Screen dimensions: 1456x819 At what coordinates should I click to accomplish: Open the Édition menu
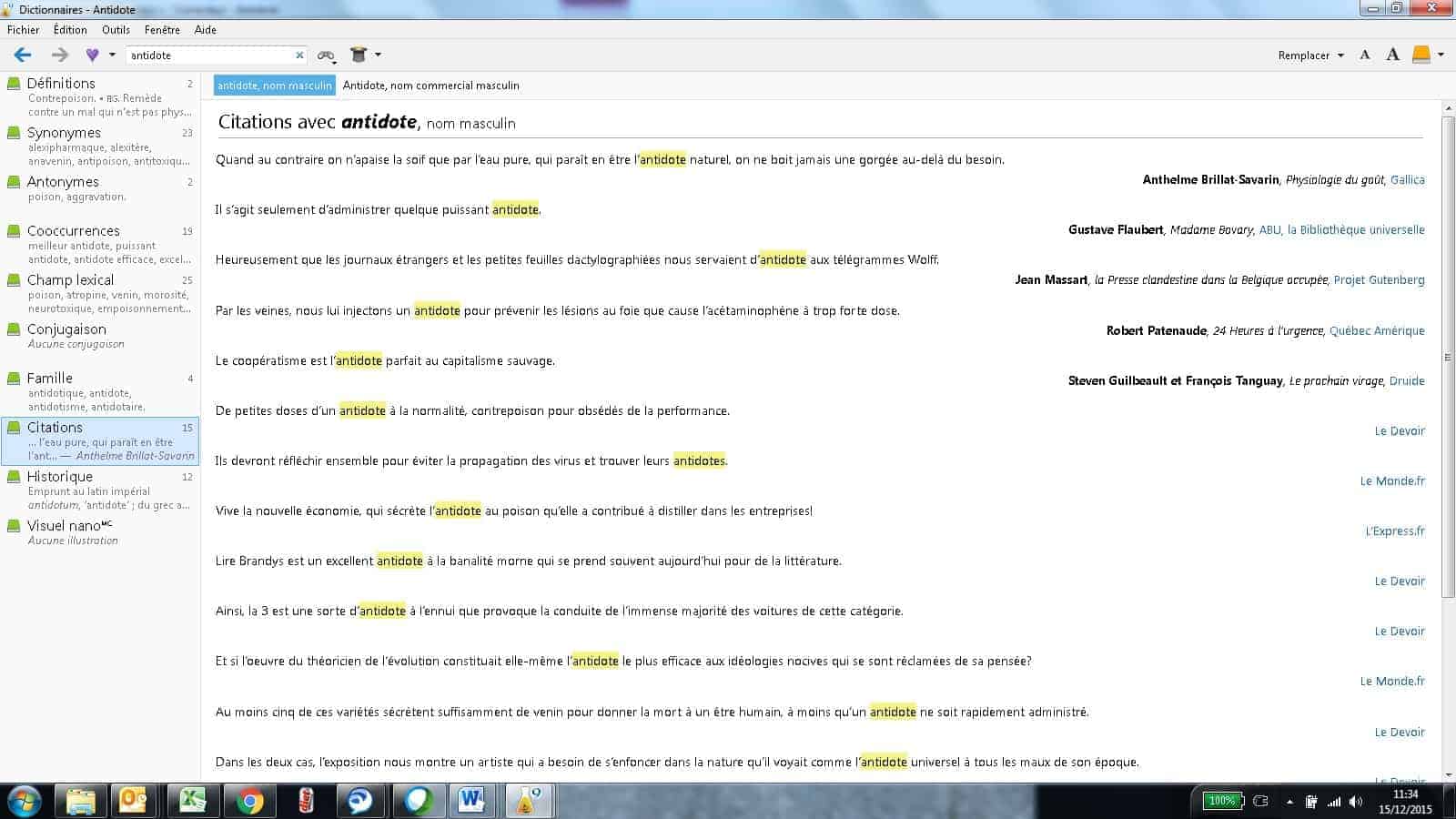point(70,30)
